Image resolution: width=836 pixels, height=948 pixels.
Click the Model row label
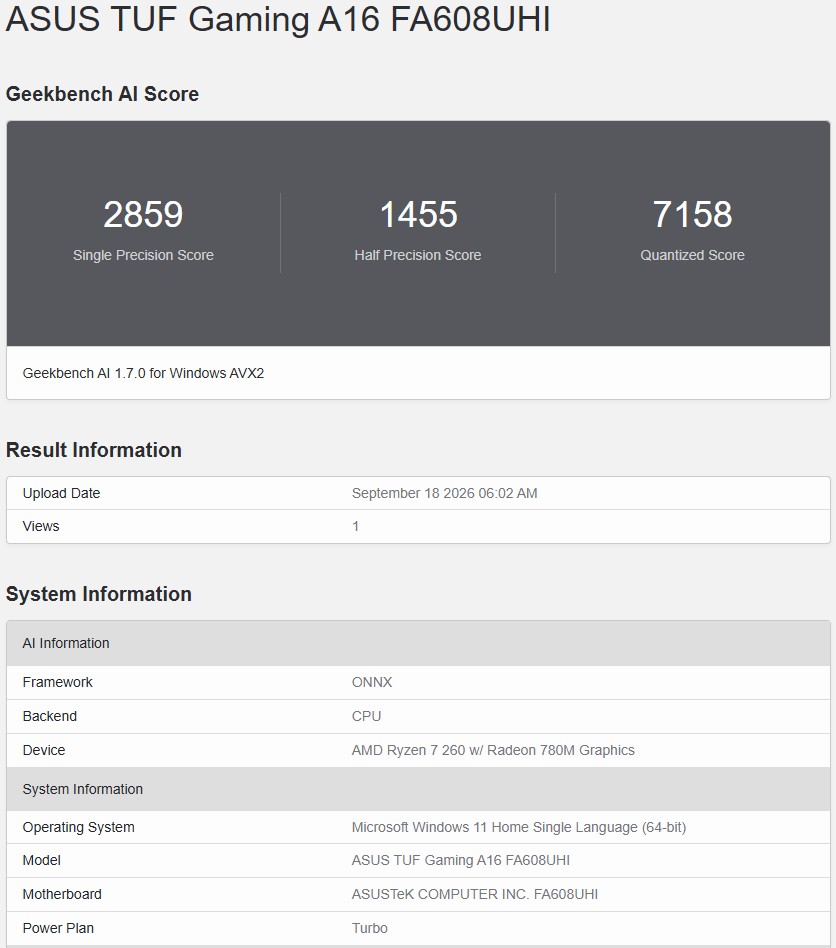tap(42, 860)
